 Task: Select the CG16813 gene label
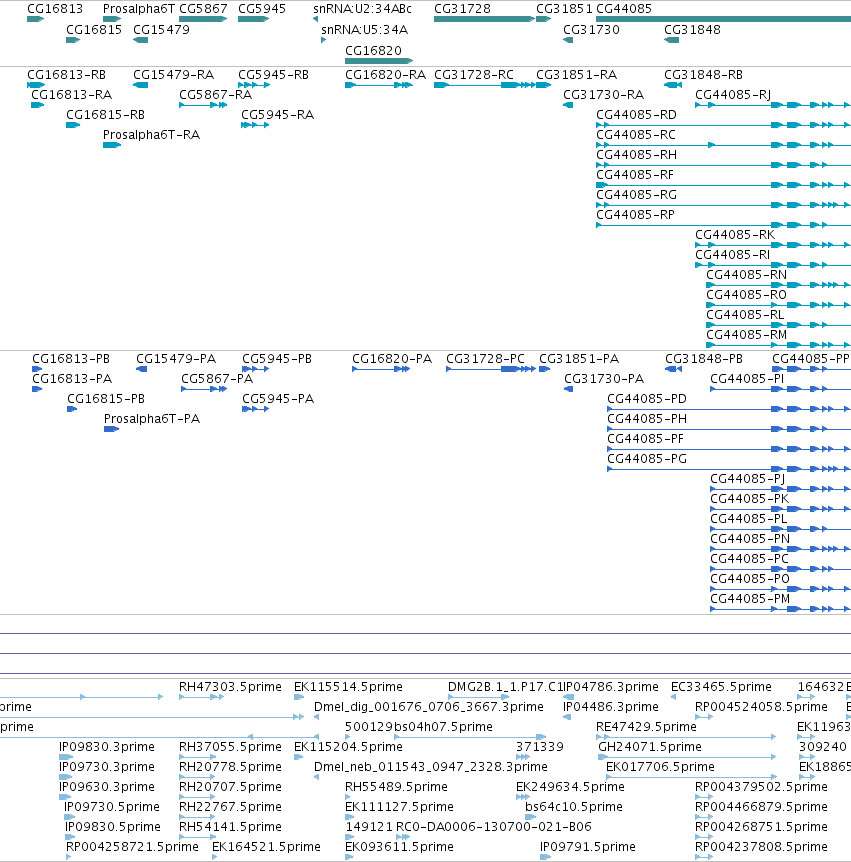pos(55,9)
